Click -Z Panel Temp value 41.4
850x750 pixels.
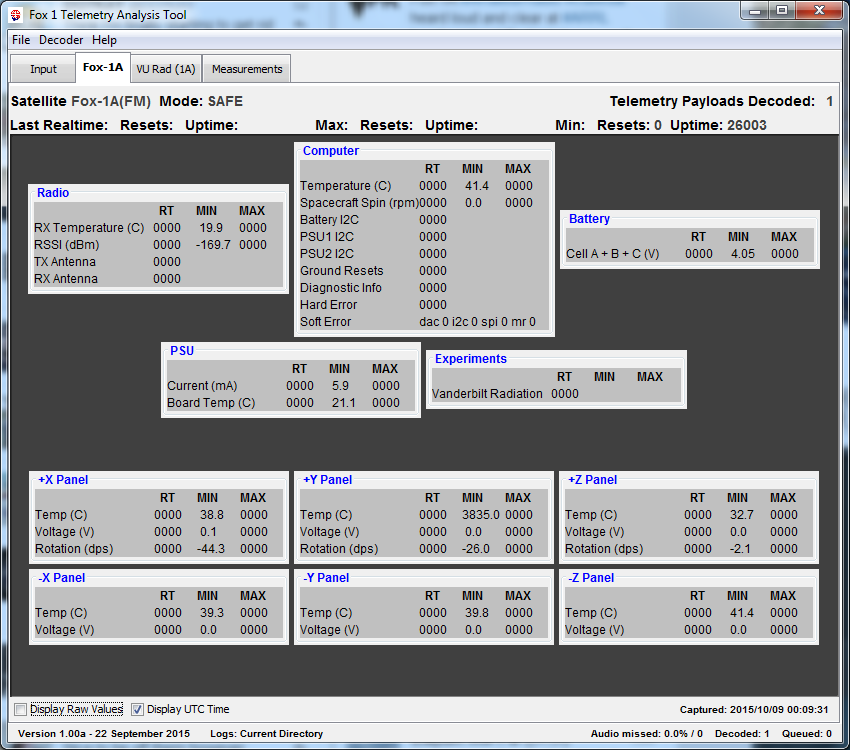coord(742,613)
